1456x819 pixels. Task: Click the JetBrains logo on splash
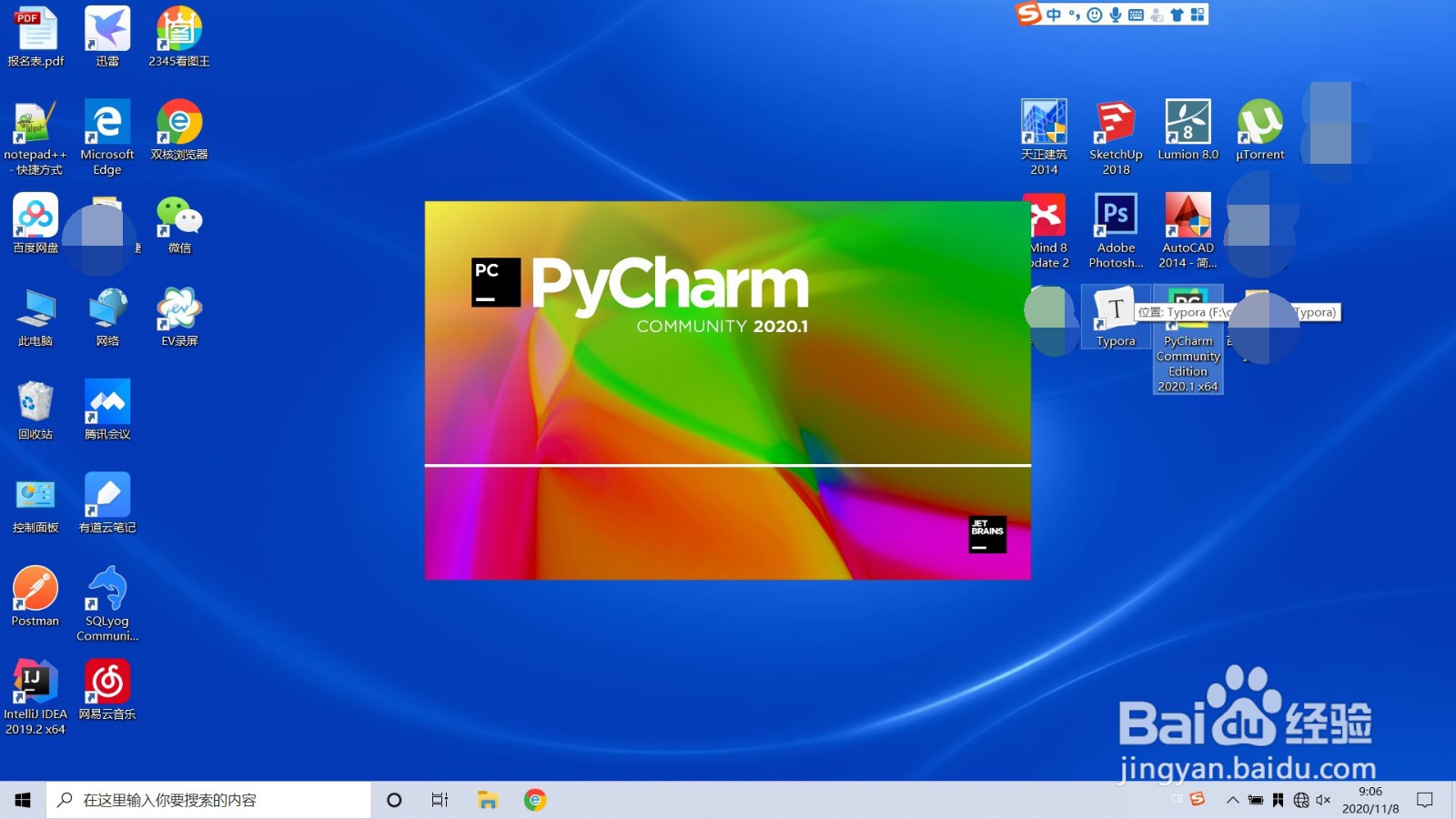(987, 534)
